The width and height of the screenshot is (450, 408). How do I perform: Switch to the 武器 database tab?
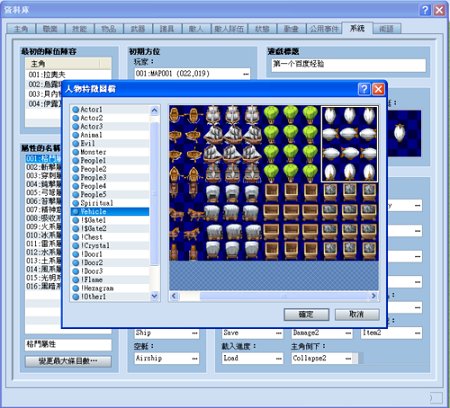138,29
